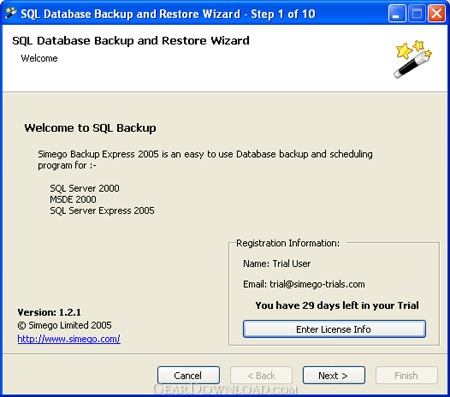Click the 'SQL Server 2000' line
This screenshot has width=450, height=397.
point(84,188)
